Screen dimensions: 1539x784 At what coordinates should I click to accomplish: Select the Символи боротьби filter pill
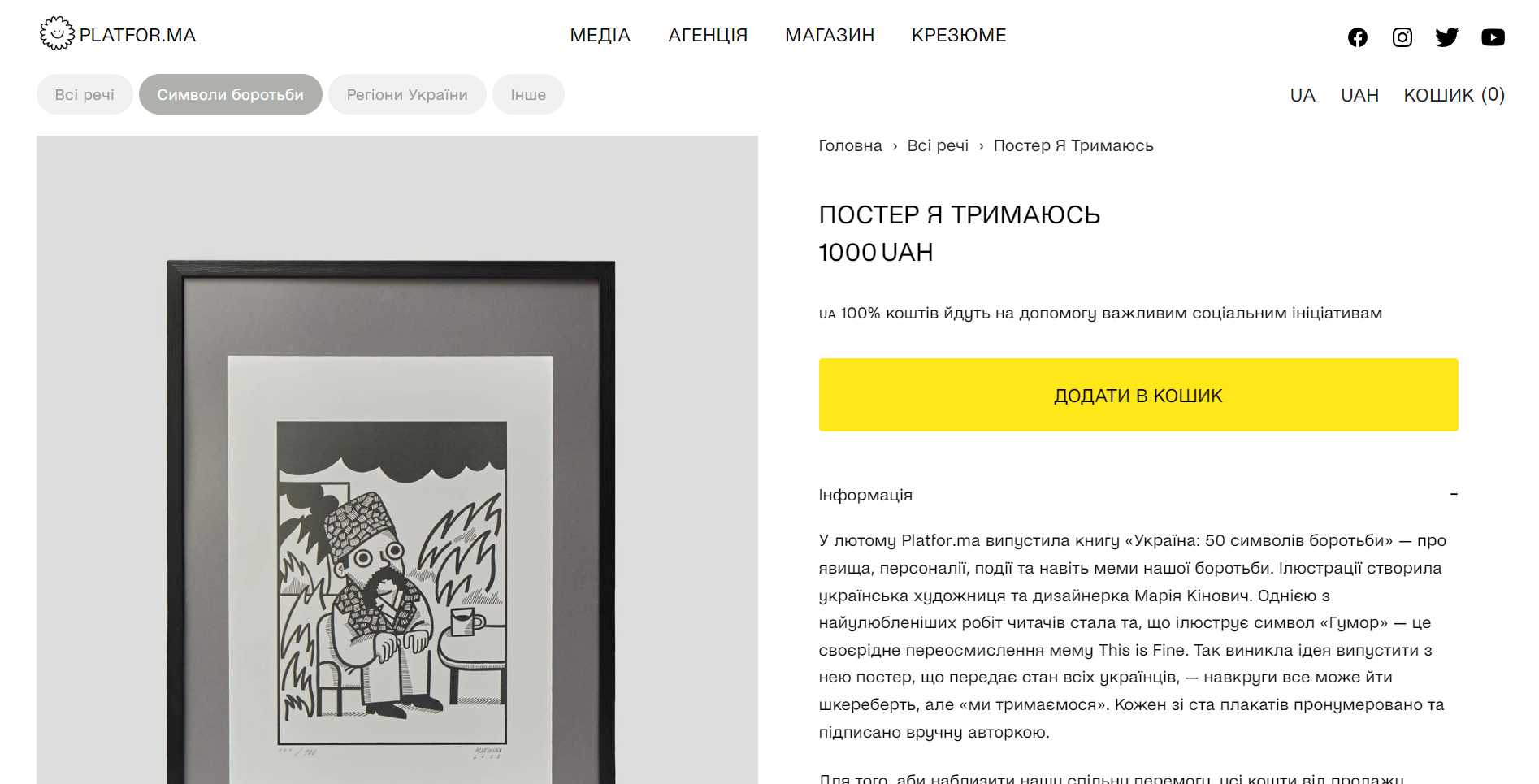point(231,94)
